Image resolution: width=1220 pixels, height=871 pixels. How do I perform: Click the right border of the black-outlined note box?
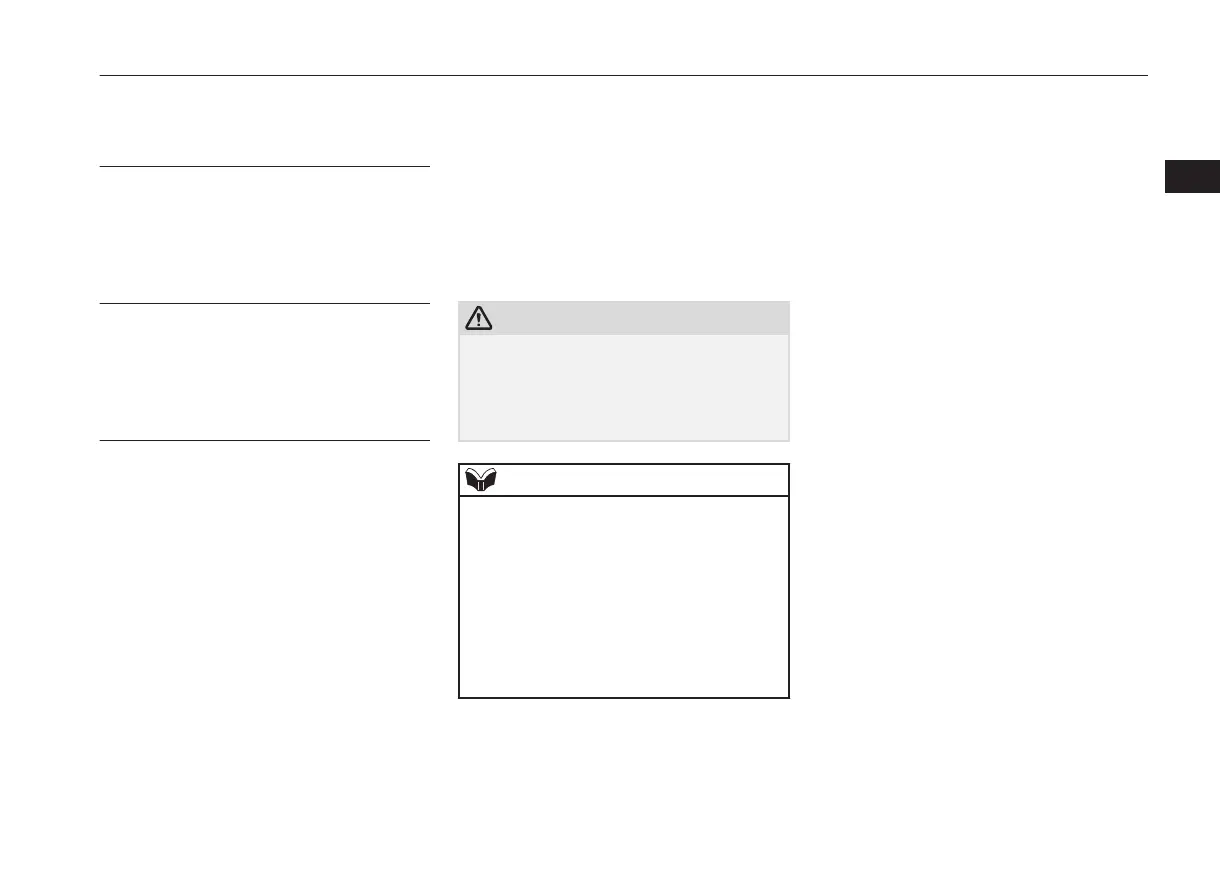point(789,595)
